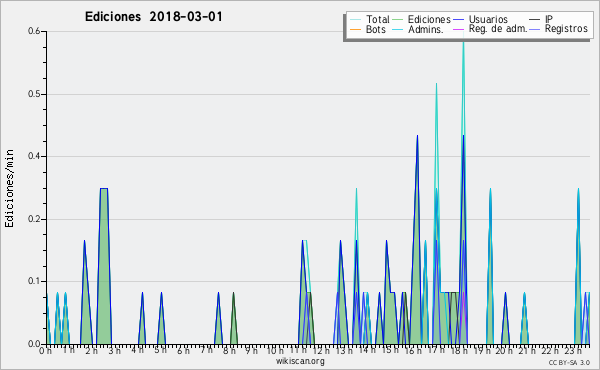Click the 'wikiscan.org' label below the chart
This screenshot has height=370, width=600.
tap(300, 361)
